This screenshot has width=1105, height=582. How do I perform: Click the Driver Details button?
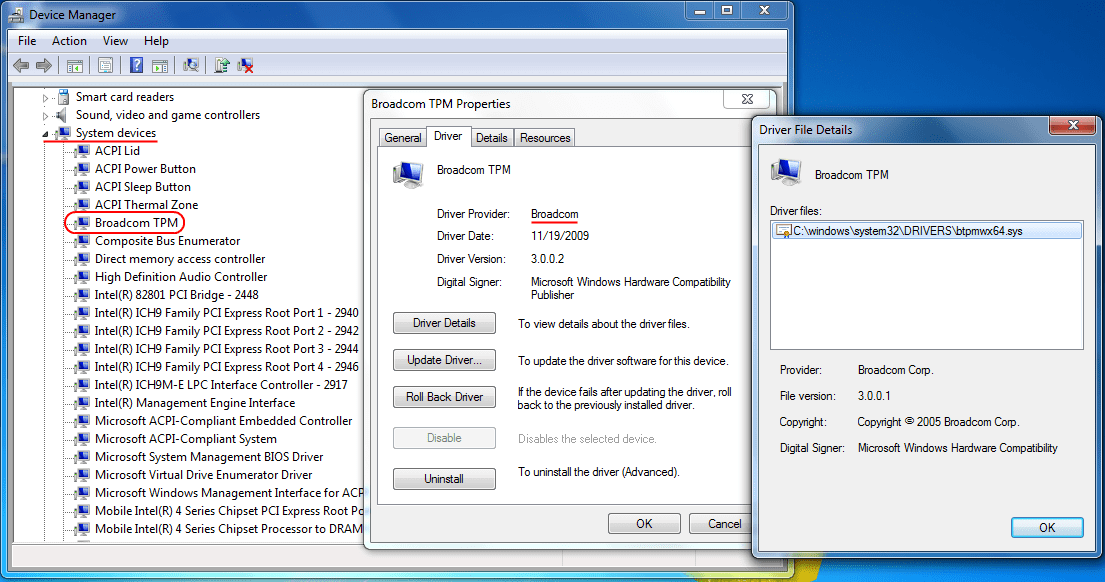444,323
